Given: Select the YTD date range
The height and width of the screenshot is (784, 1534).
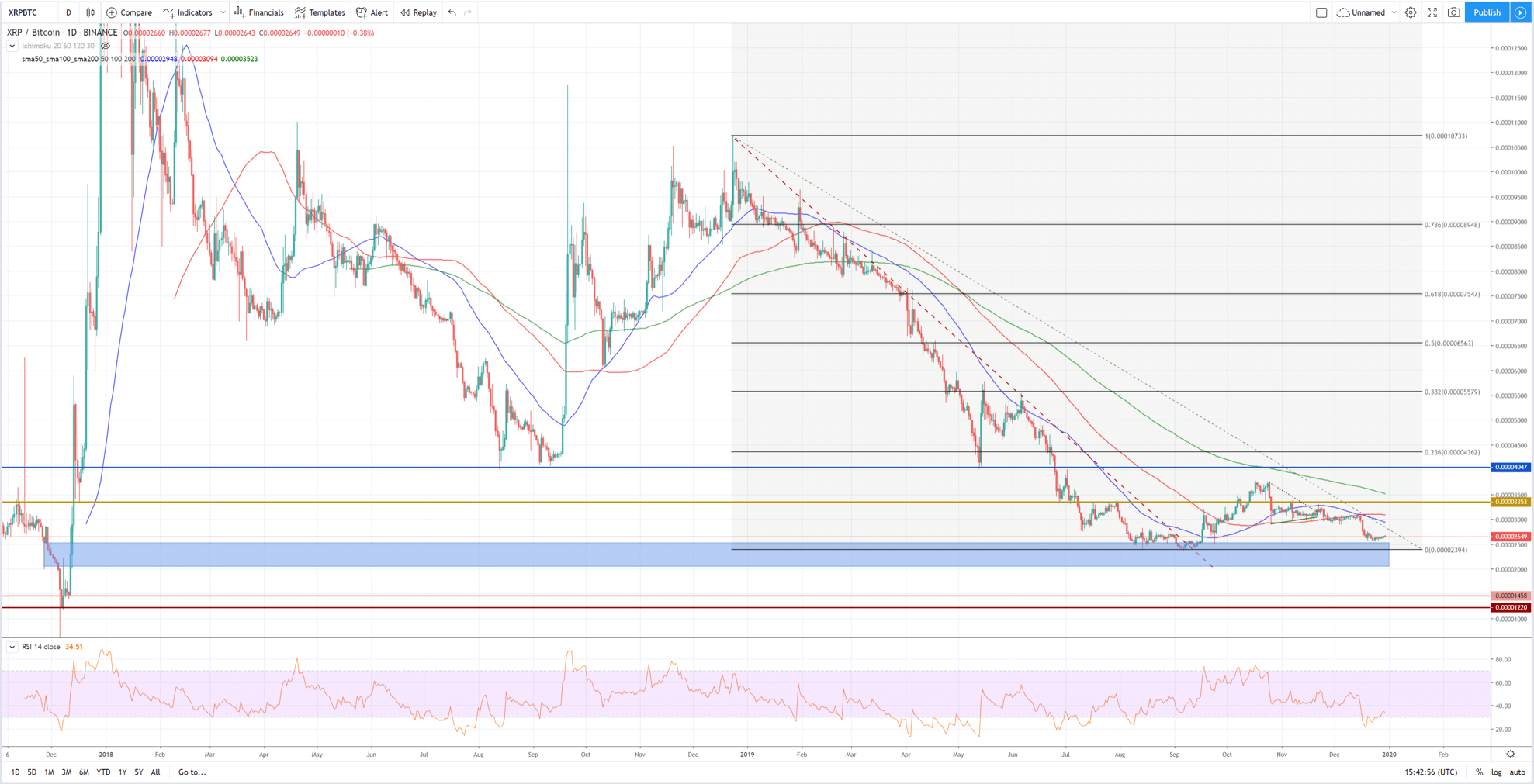Looking at the screenshot, I should [x=103, y=772].
